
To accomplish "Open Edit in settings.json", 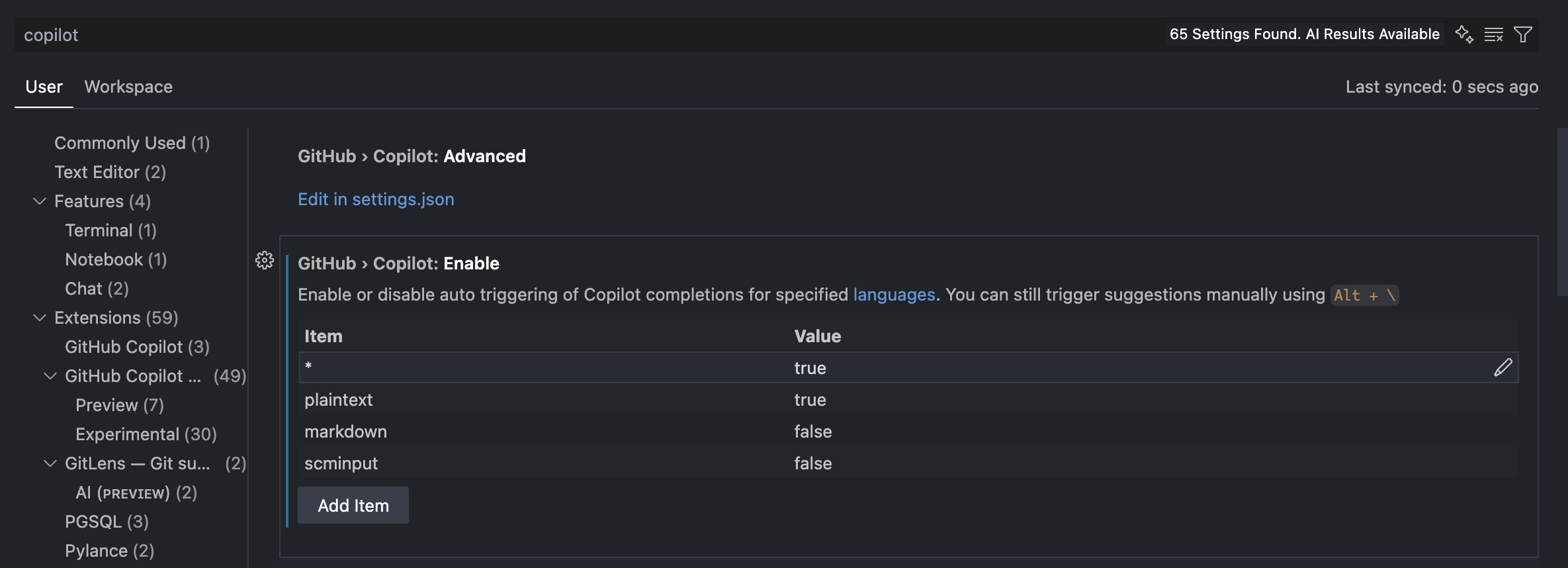I will 375,199.
